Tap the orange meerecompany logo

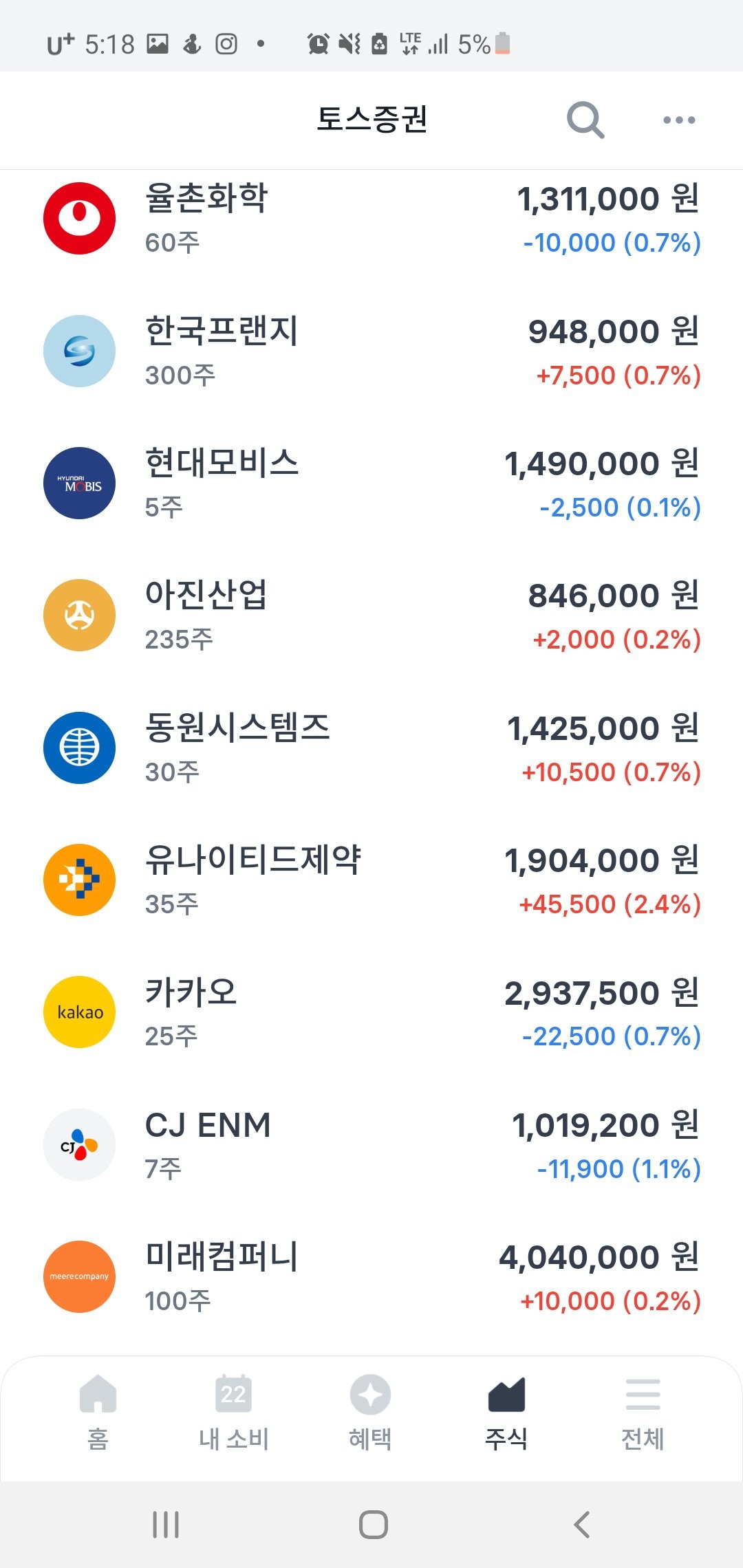(79, 1276)
